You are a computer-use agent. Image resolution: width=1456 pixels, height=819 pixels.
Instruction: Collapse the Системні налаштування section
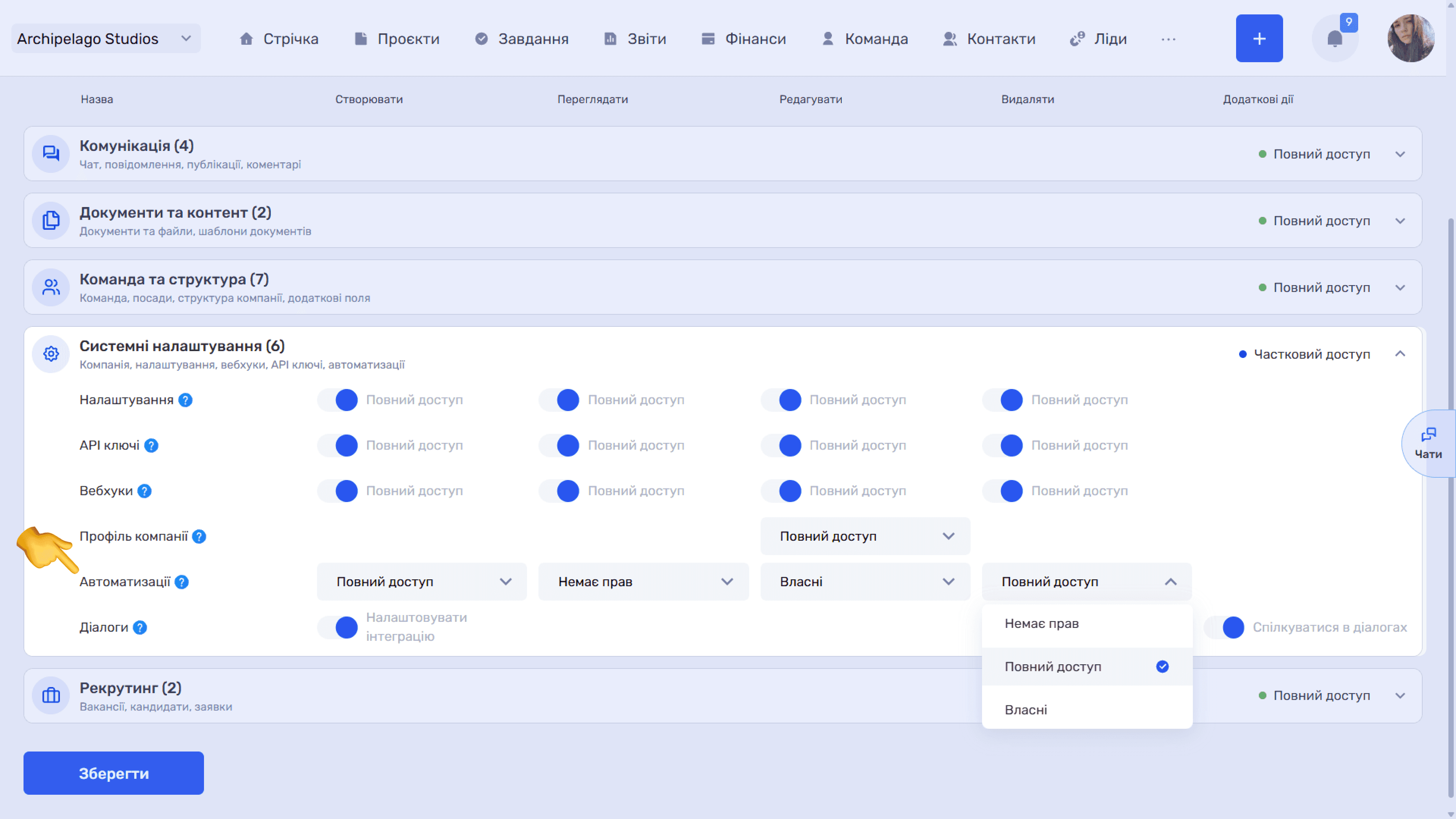pyautogui.click(x=1400, y=354)
